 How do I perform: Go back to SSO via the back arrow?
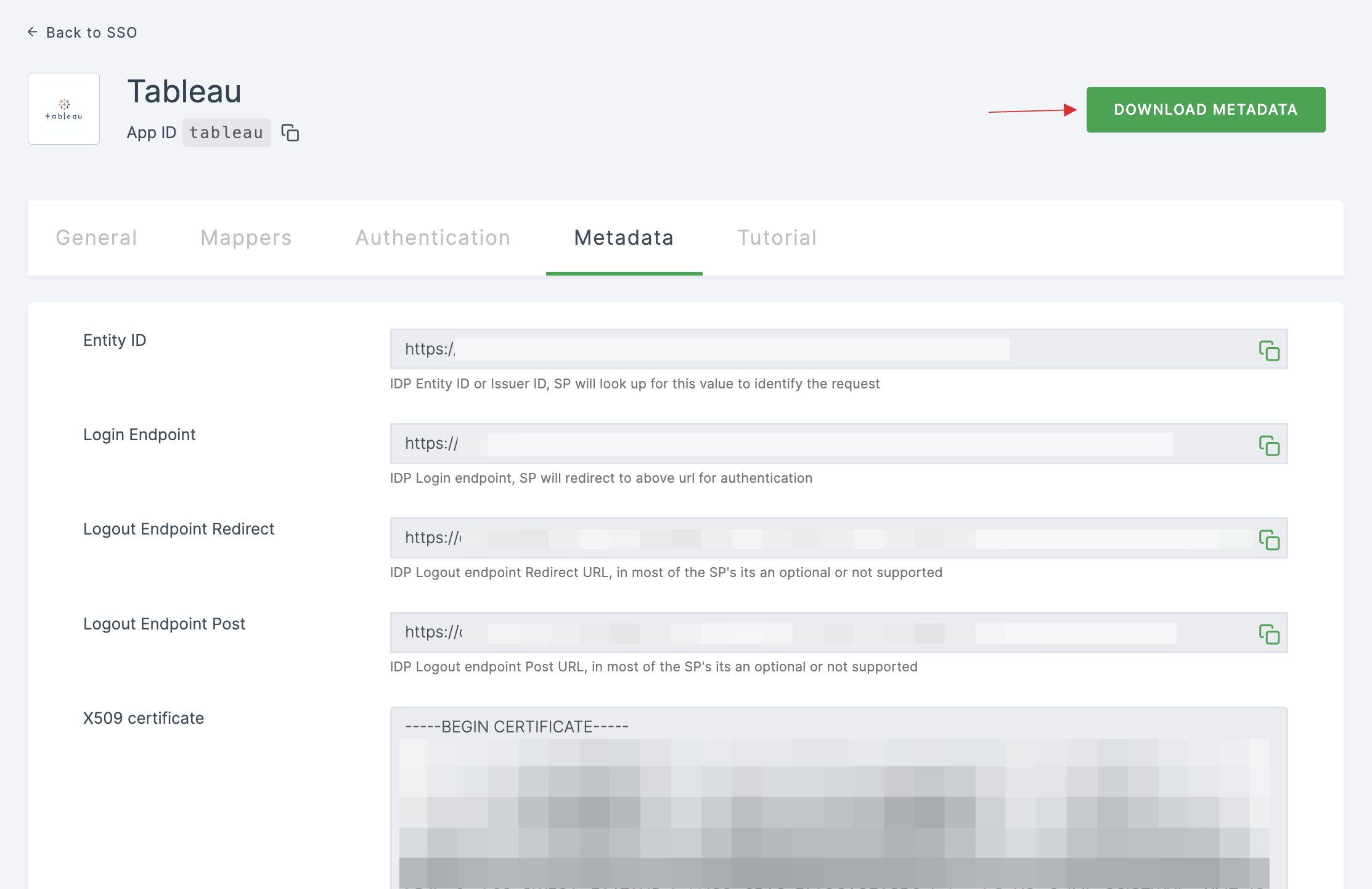(33, 32)
